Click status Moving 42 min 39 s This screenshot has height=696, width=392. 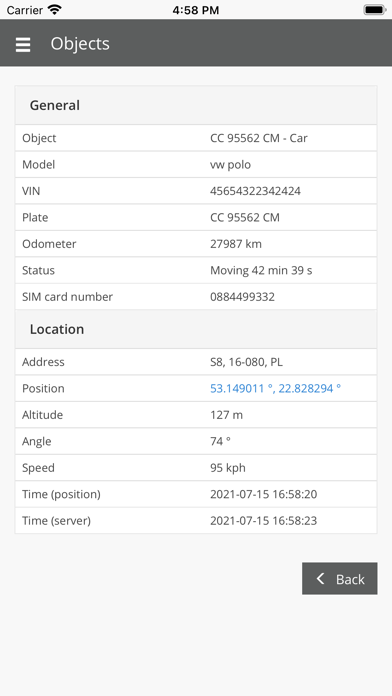coord(261,270)
